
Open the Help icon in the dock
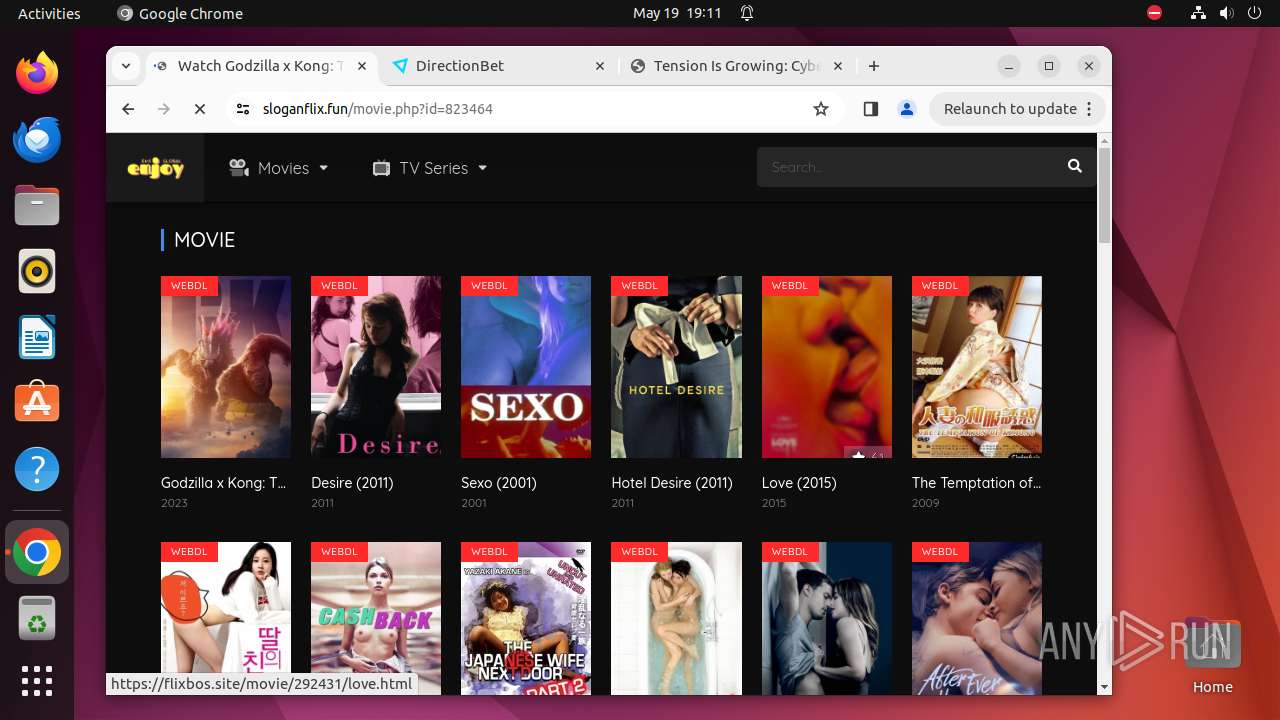pyautogui.click(x=37, y=469)
